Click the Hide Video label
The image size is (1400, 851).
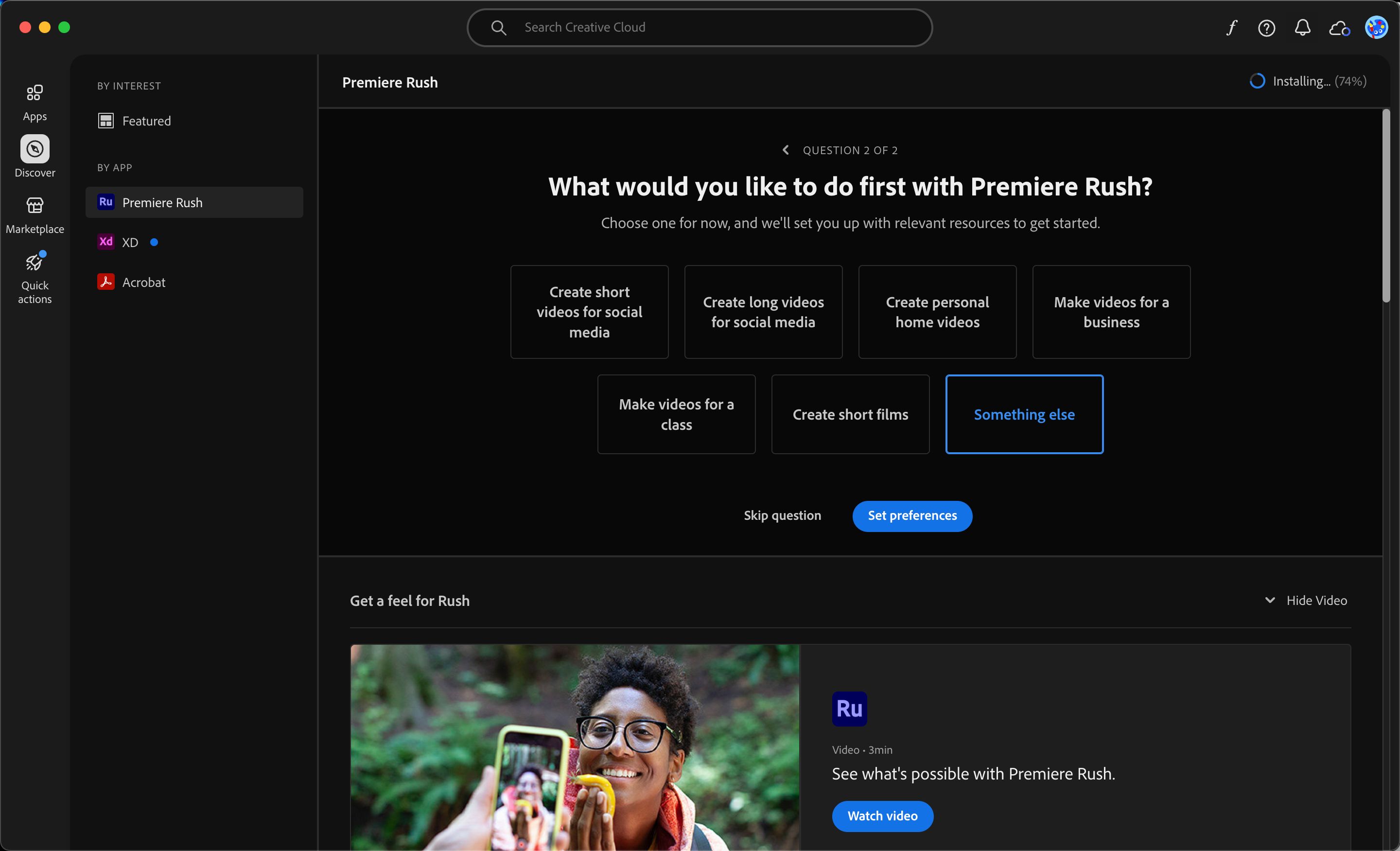tap(1316, 600)
